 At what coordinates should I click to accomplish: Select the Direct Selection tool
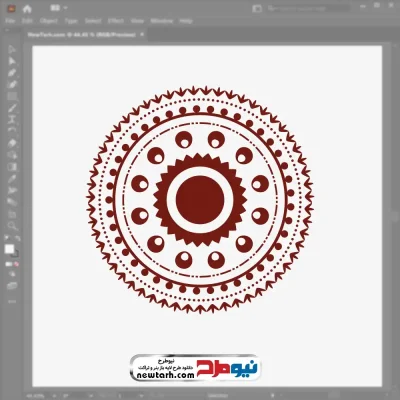[x=12, y=61]
